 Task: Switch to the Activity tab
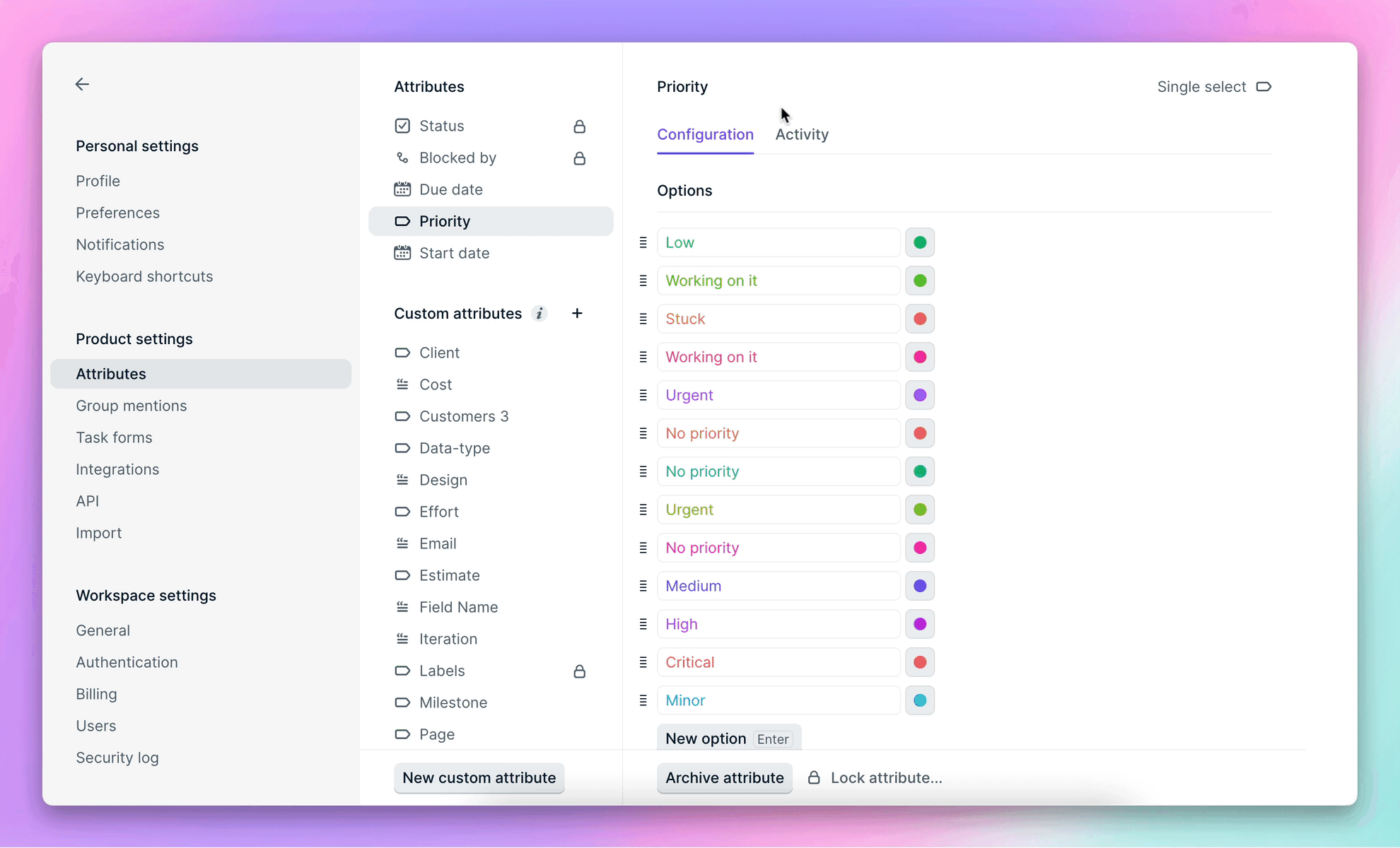point(802,134)
